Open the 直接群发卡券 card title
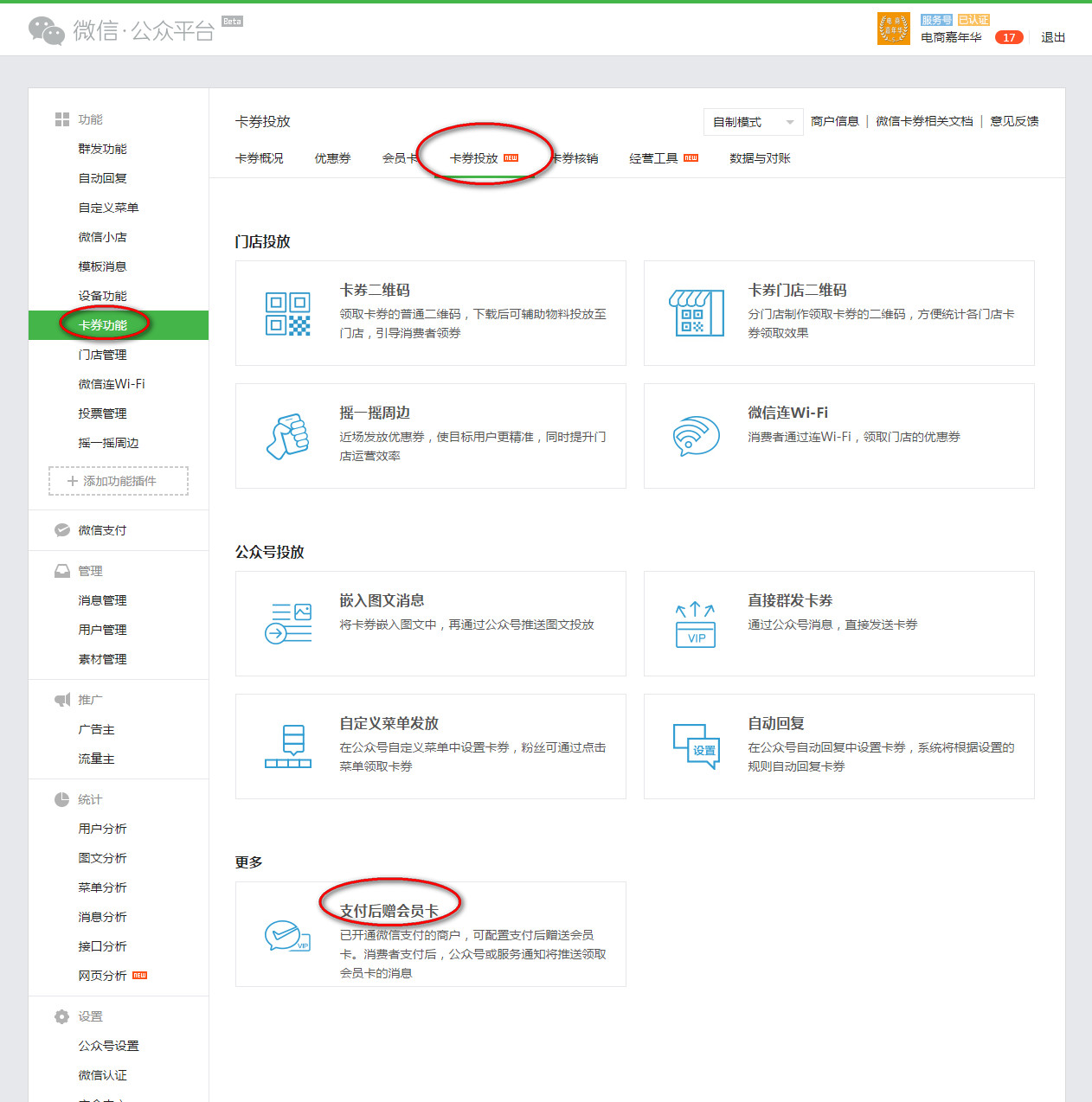The image size is (1092, 1102). pos(790,601)
